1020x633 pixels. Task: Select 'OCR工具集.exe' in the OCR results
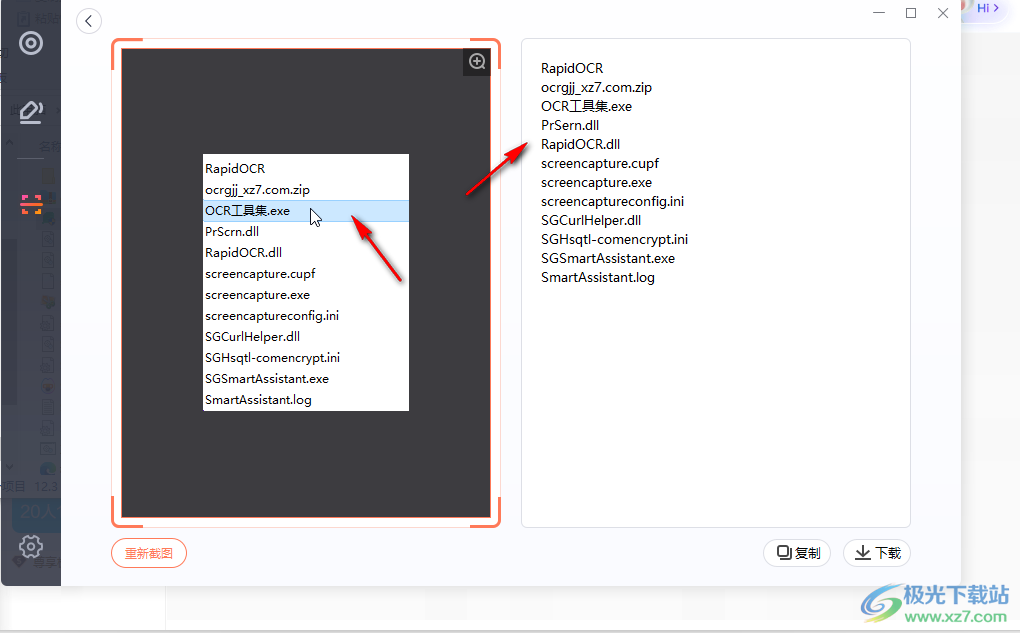(586, 106)
